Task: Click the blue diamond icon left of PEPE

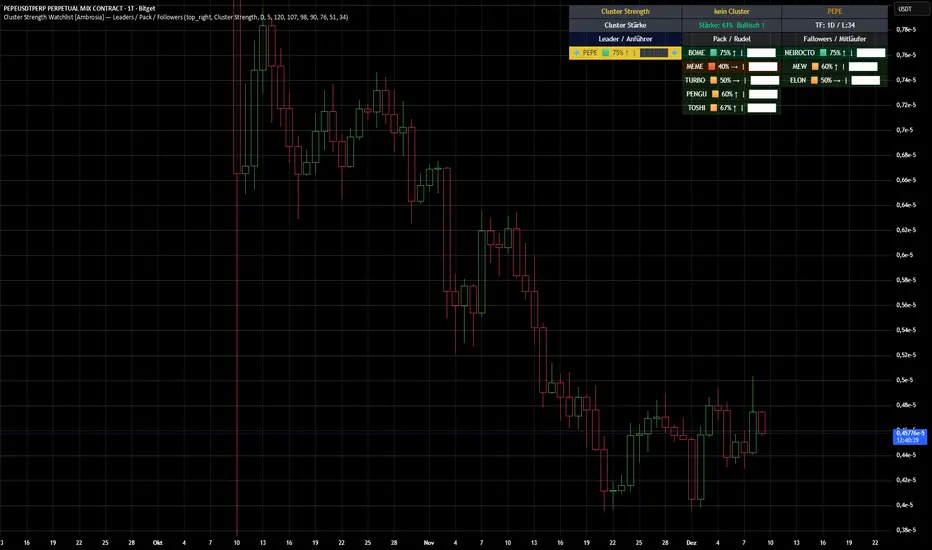Action: (x=575, y=52)
